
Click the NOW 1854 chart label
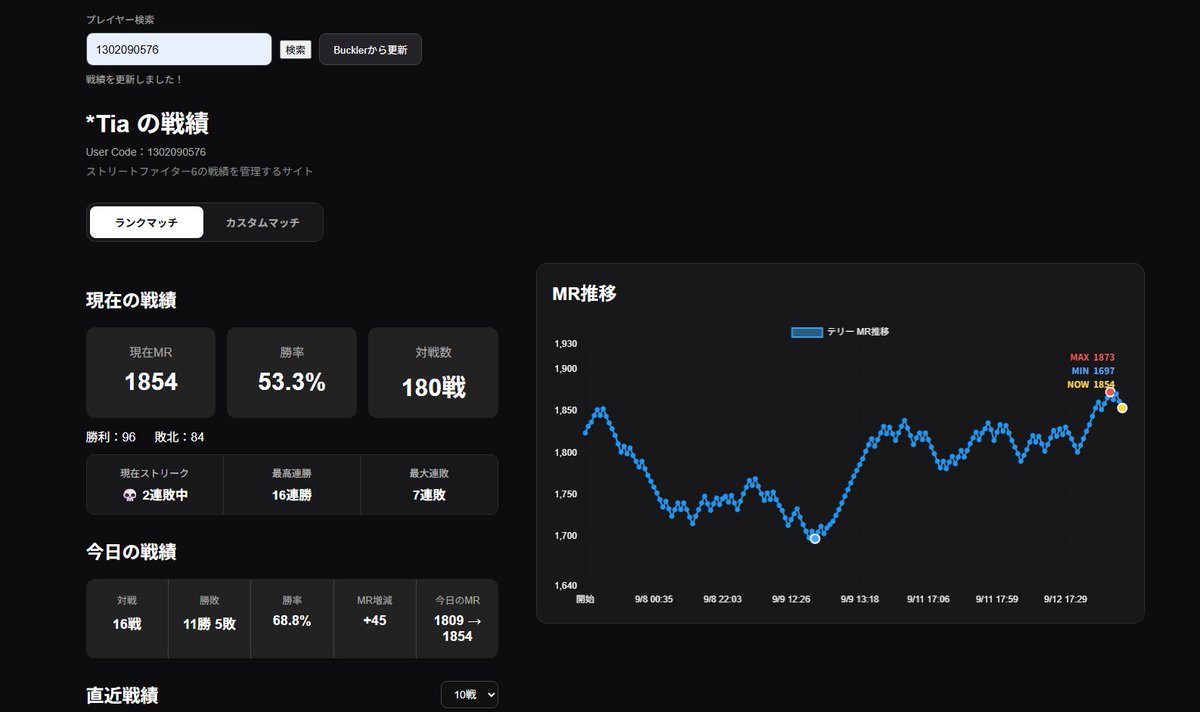click(1091, 384)
